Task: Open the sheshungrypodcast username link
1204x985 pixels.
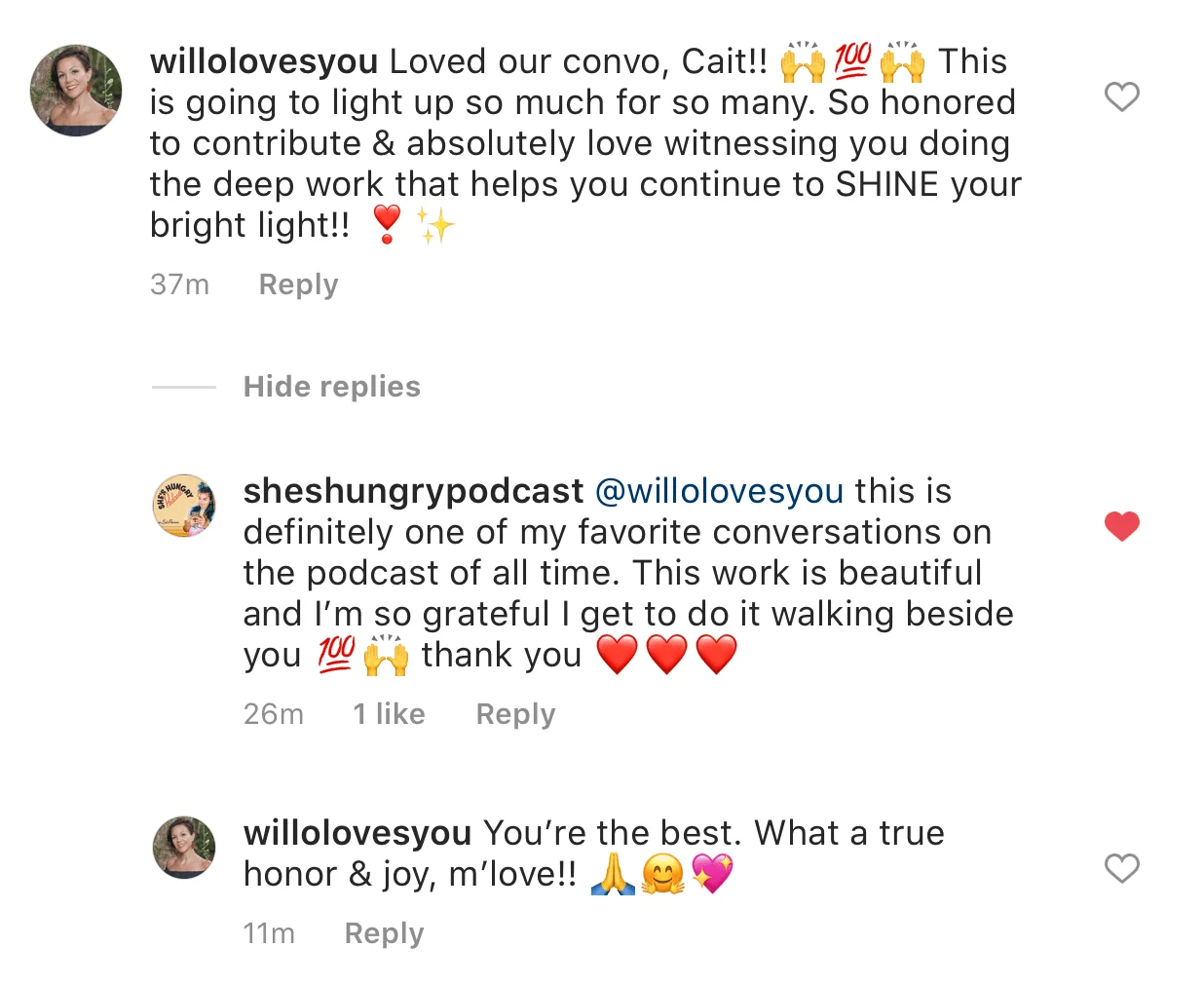Action: tap(413, 490)
